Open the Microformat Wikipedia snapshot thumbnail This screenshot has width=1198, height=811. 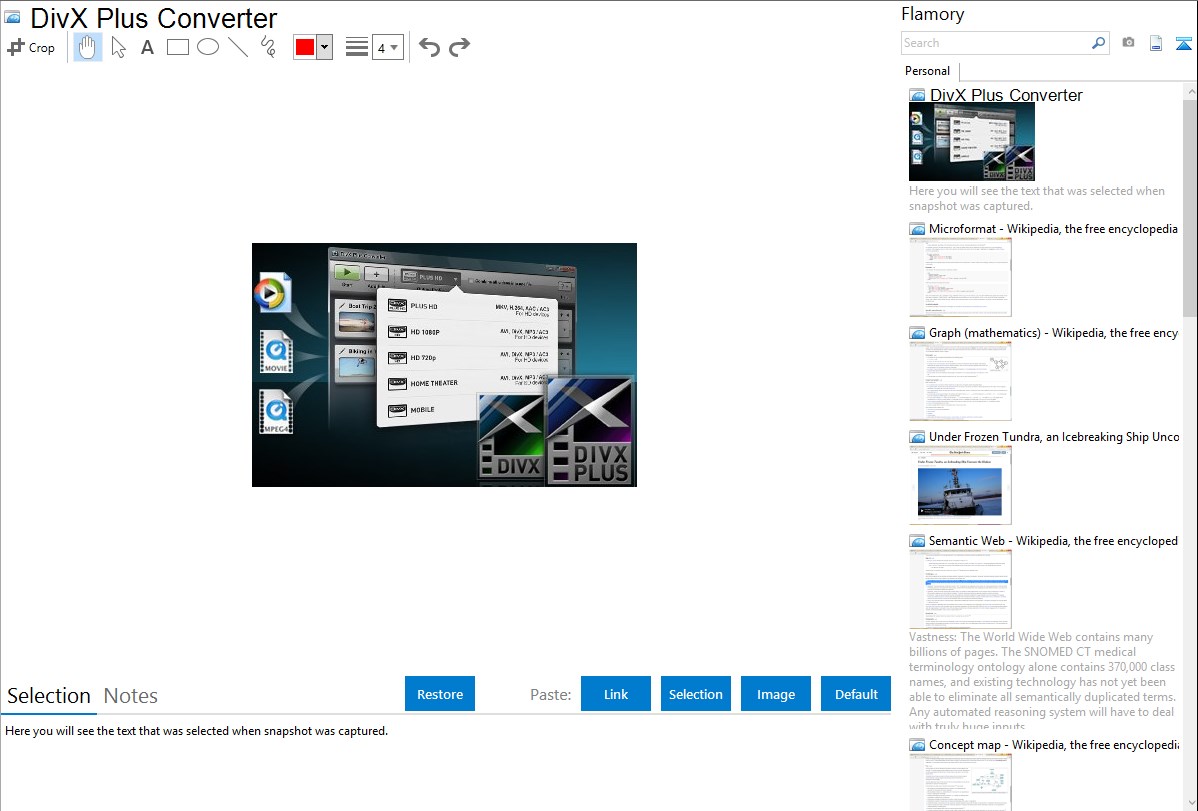click(960, 277)
